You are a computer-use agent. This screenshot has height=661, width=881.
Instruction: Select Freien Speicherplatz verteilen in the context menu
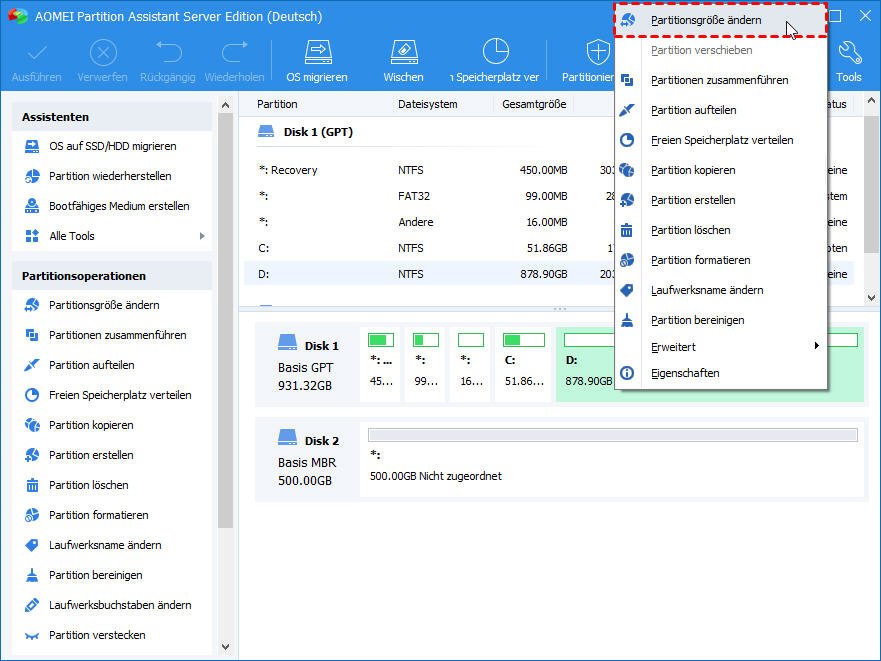point(721,140)
